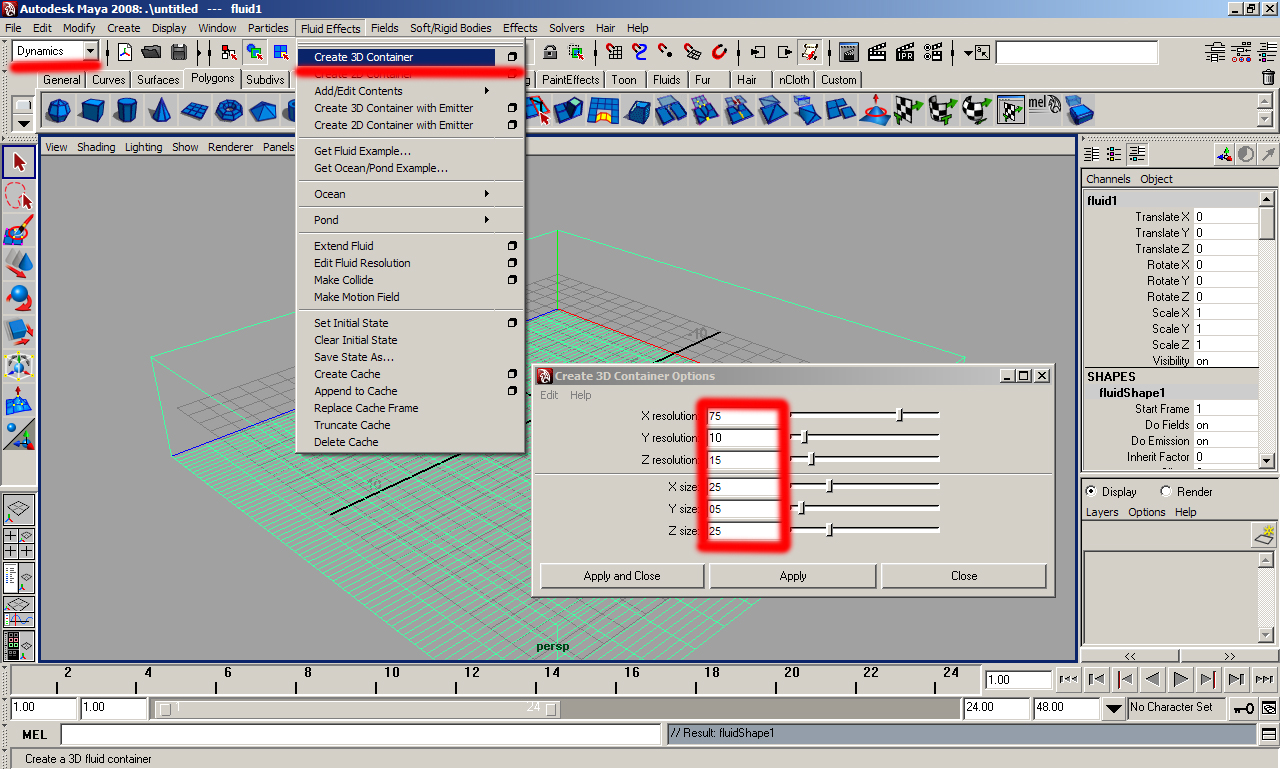This screenshot has width=1280, height=769.
Task: Choose the Rotate tool with sphere icon
Action: 19,298
